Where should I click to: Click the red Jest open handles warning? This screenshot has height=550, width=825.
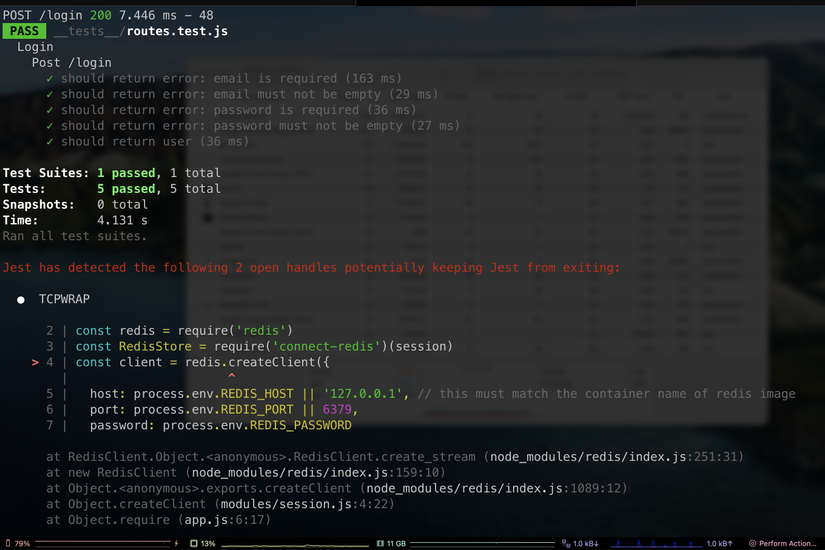click(311, 268)
